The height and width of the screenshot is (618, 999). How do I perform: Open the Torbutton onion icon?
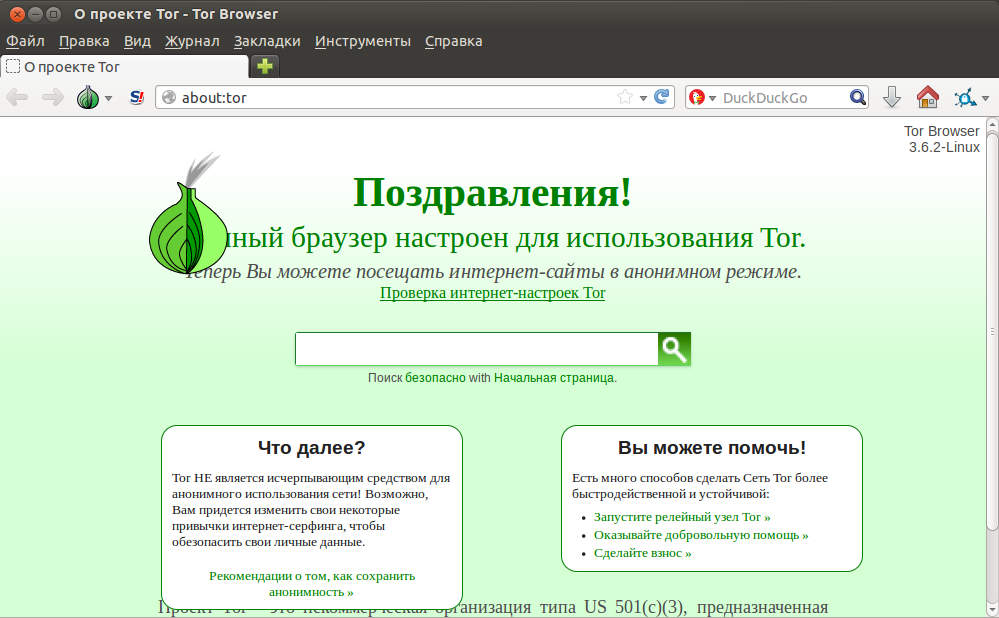[88, 97]
